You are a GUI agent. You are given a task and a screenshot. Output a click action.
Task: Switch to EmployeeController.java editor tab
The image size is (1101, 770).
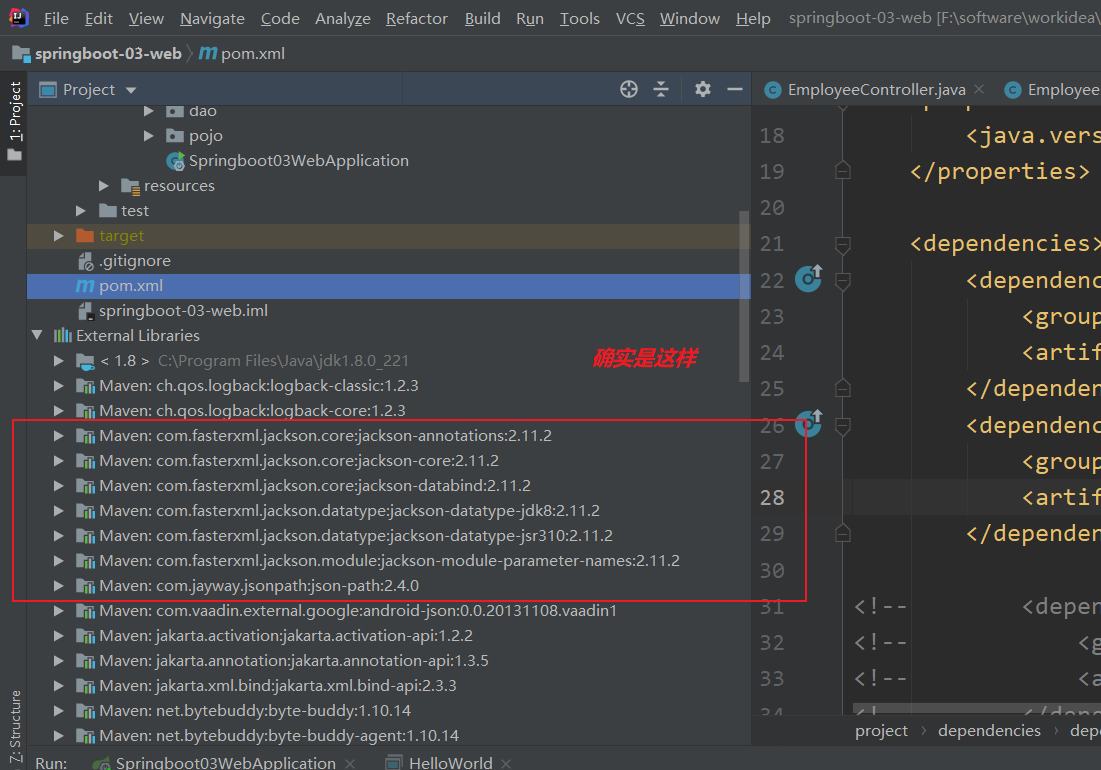(876, 90)
